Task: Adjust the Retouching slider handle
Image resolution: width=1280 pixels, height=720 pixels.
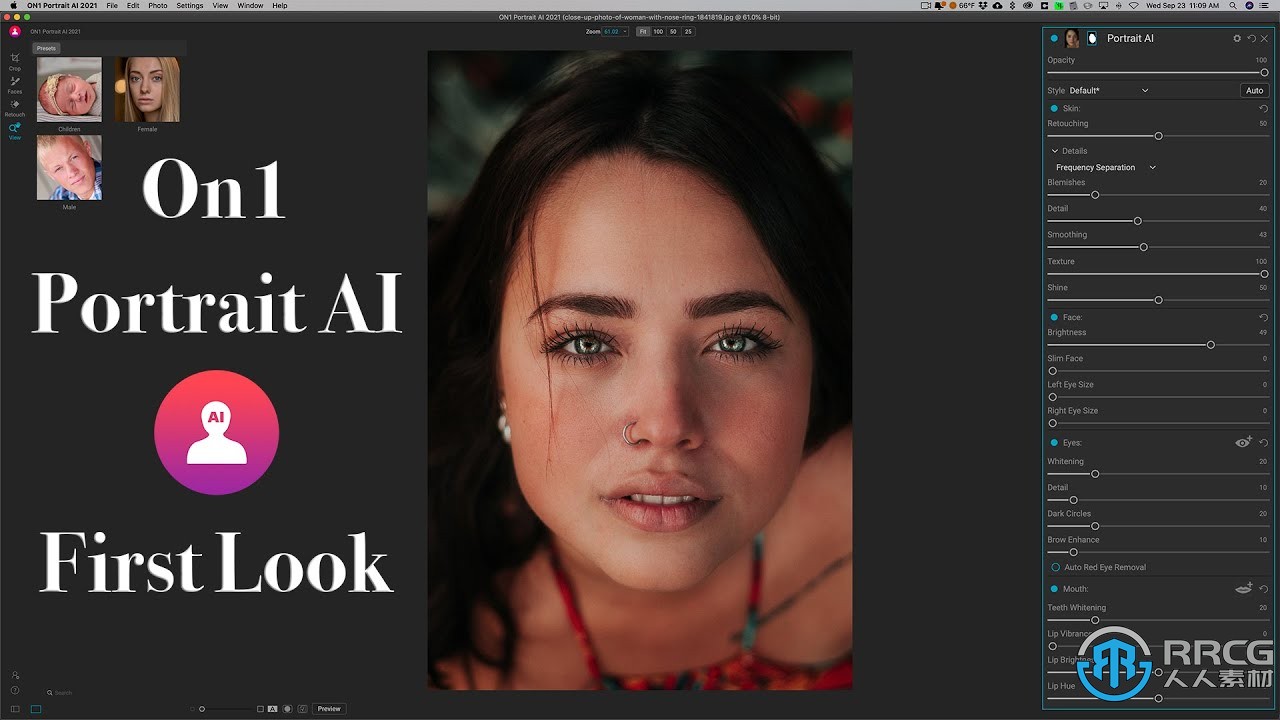Action: click(1158, 136)
